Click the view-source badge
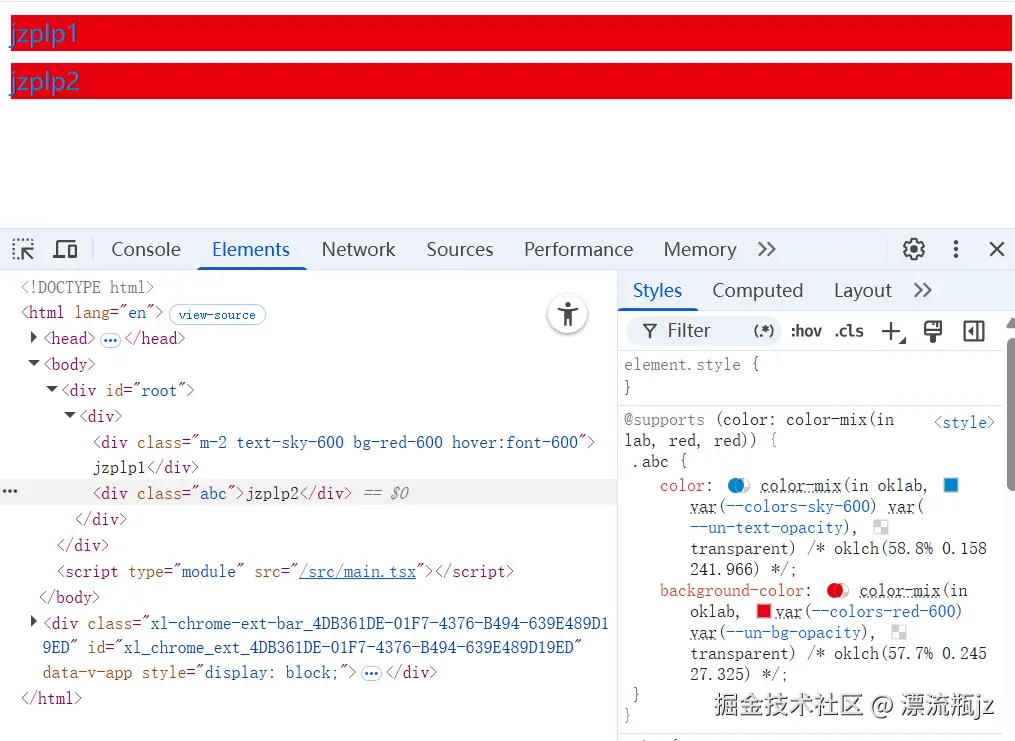1015x741 pixels. 217,315
